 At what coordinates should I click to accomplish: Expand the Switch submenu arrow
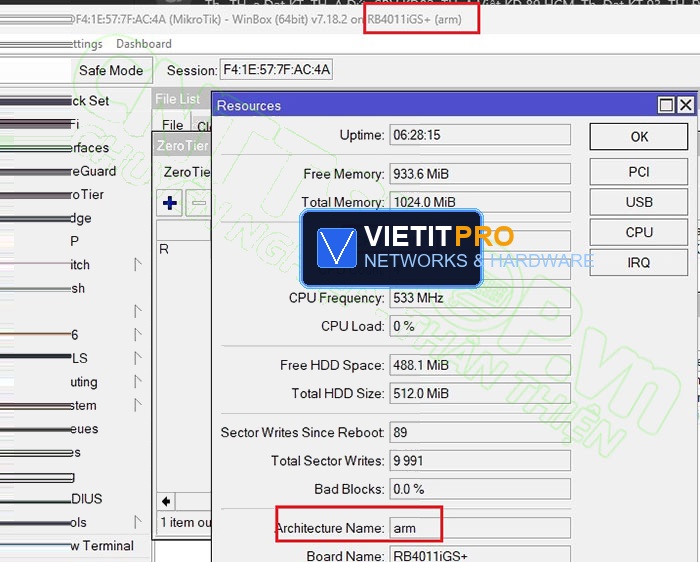point(138,265)
